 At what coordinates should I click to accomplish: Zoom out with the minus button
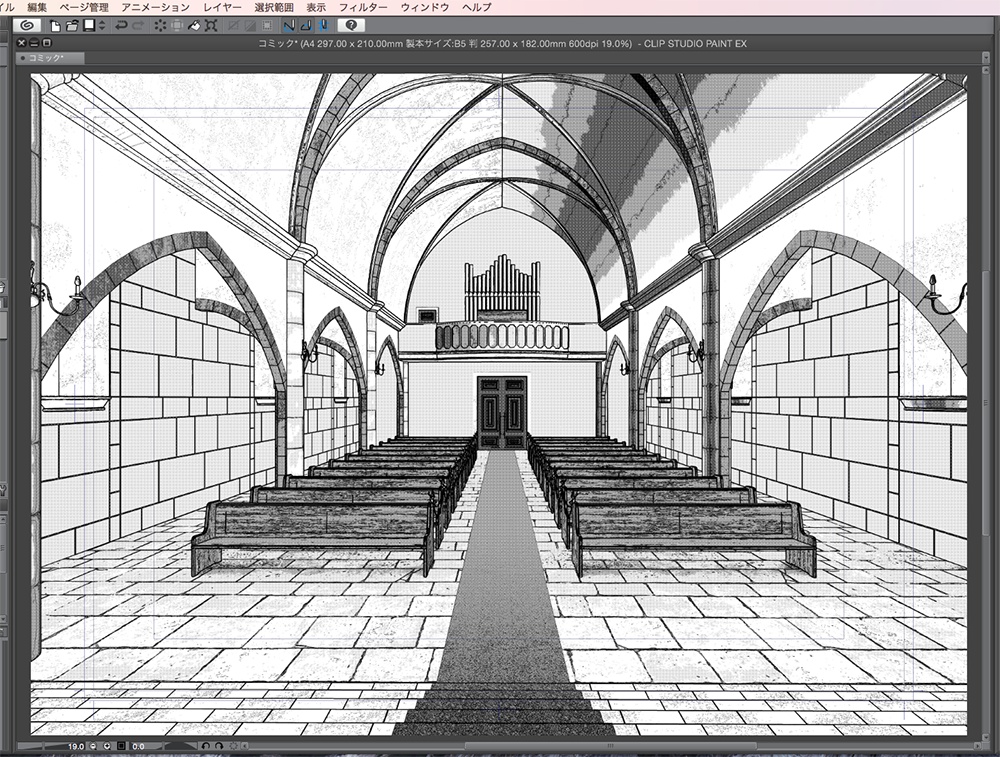(x=93, y=746)
